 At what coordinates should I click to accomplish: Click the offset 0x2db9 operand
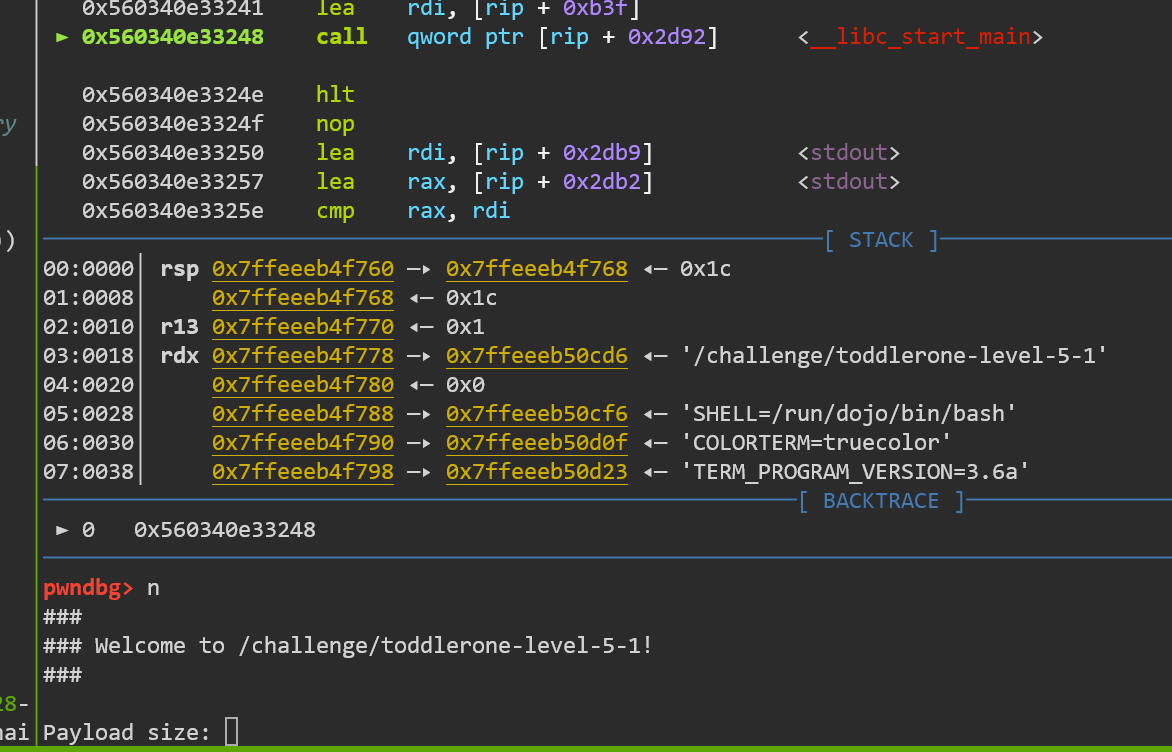[x=602, y=152]
